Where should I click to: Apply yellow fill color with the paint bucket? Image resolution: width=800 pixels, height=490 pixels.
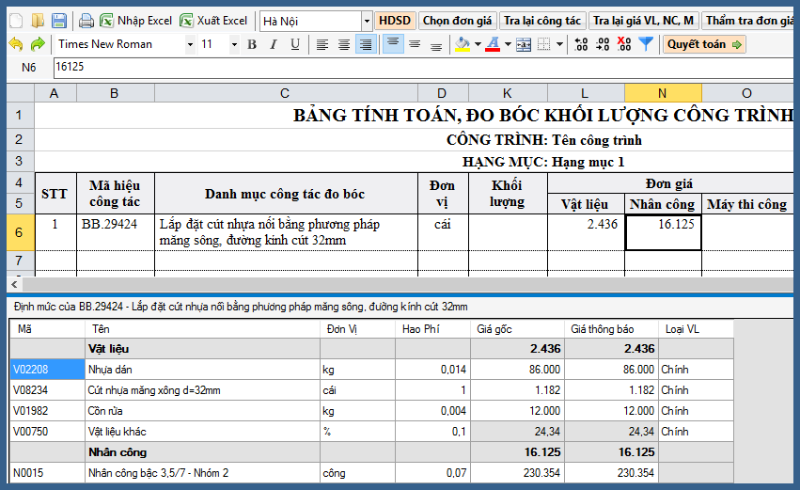[462, 44]
